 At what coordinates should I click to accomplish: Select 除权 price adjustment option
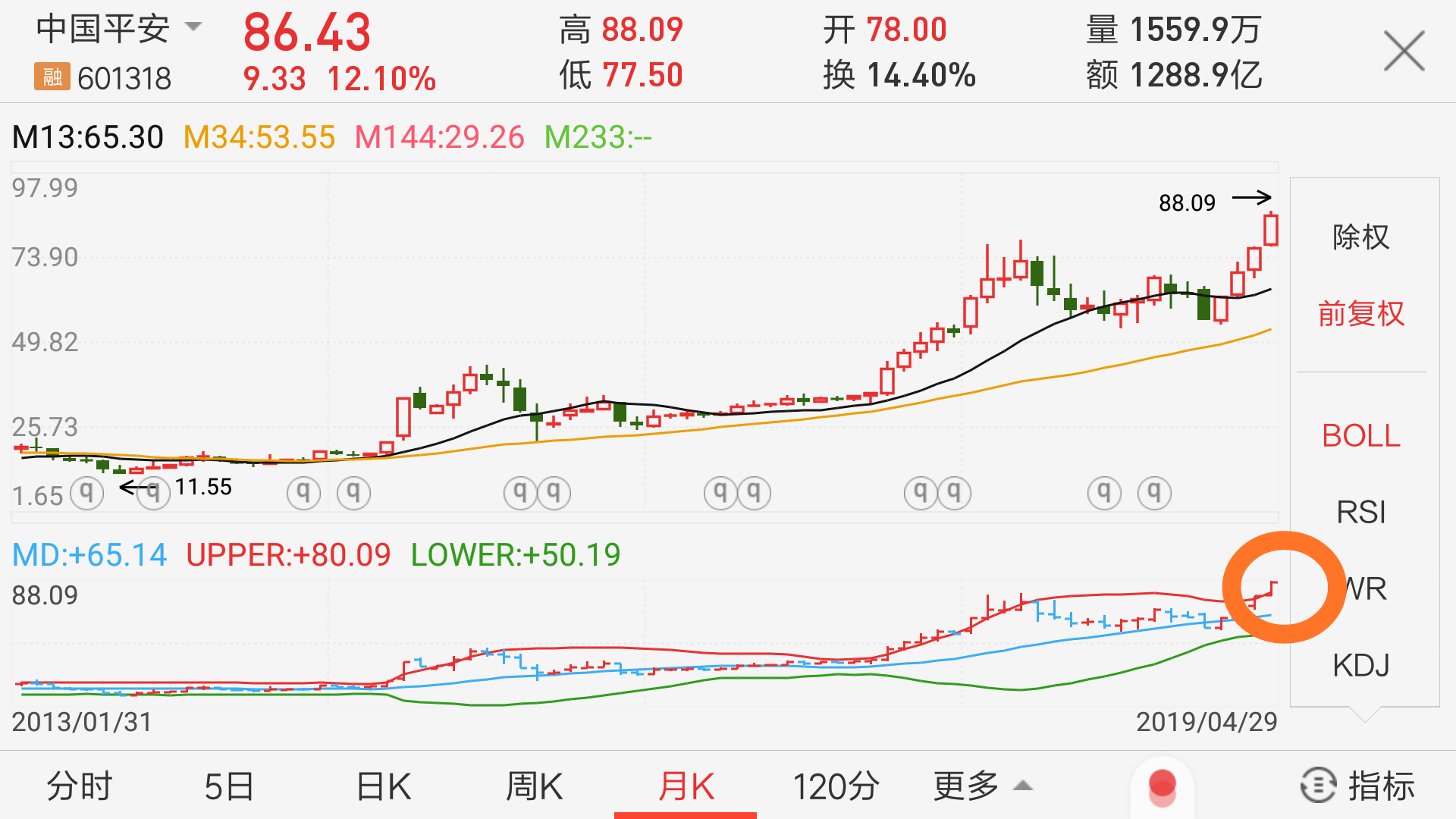1361,237
